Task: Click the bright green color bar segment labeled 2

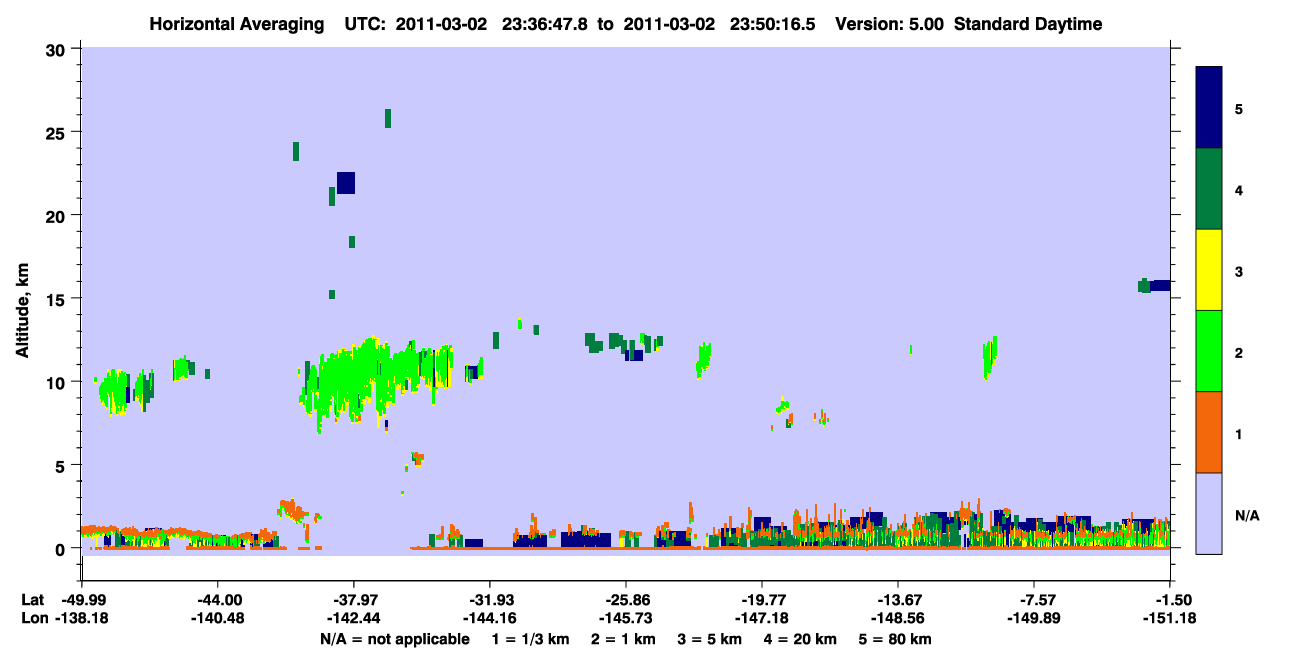Action: [x=1209, y=351]
